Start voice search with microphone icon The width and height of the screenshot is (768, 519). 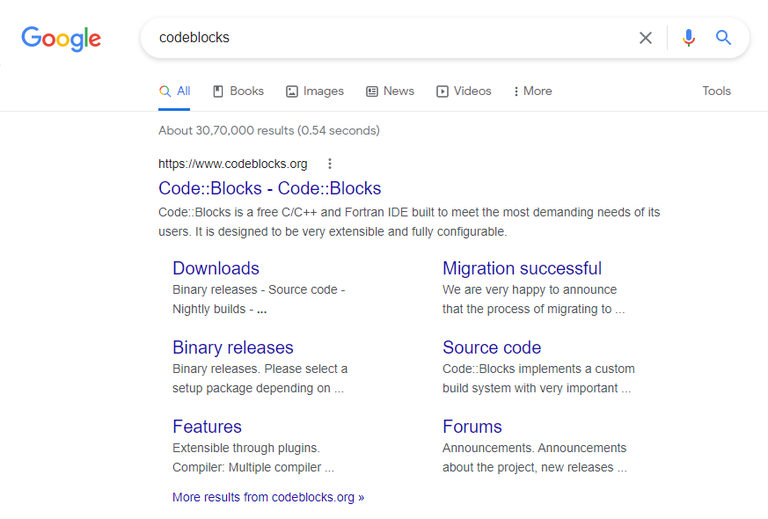click(x=688, y=38)
